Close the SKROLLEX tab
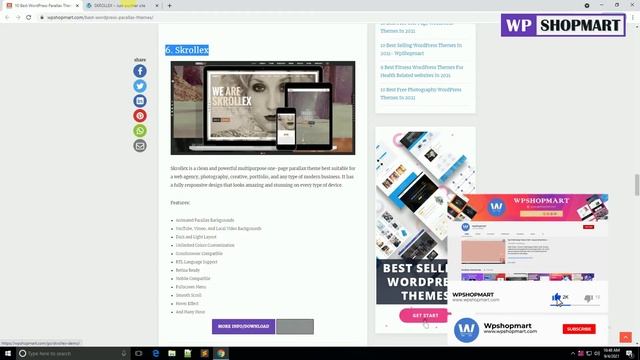This screenshot has height=360, width=640. coord(157,6)
